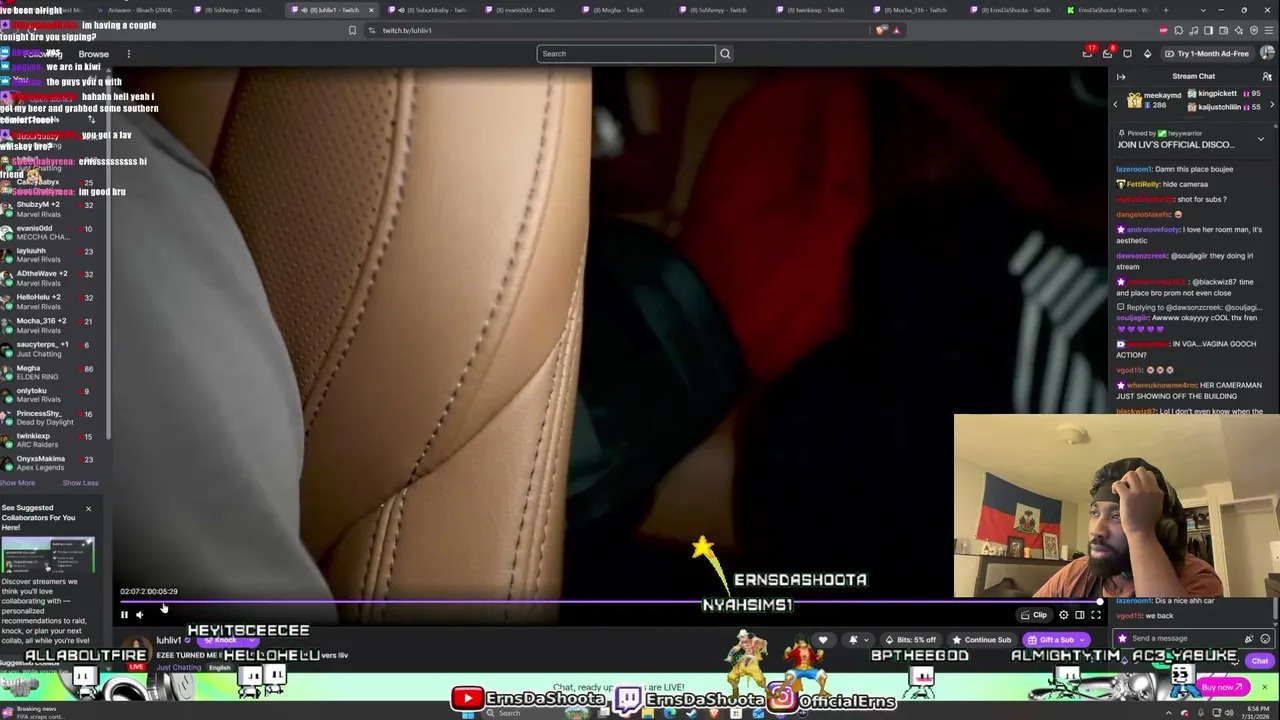Open the player settings gear

(1064, 615)
